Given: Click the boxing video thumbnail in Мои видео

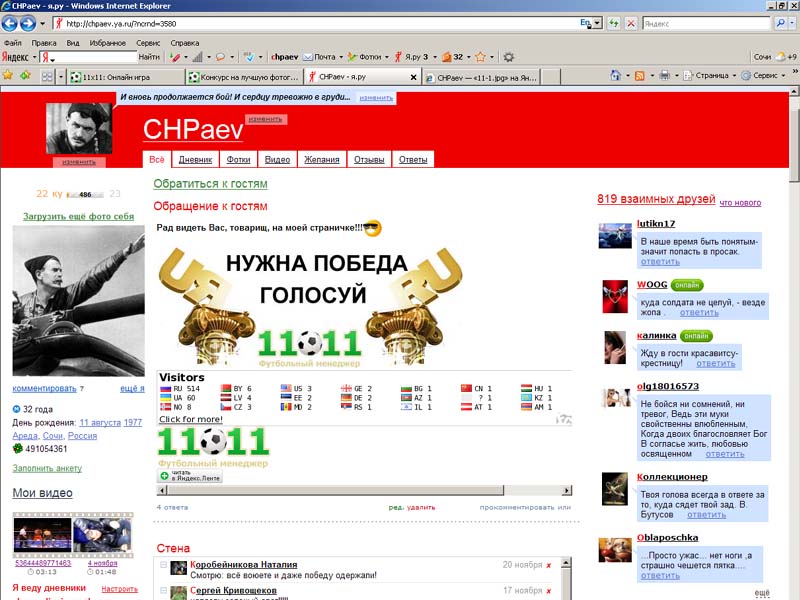Looking at the screenshot, I should tap(42, 536).
